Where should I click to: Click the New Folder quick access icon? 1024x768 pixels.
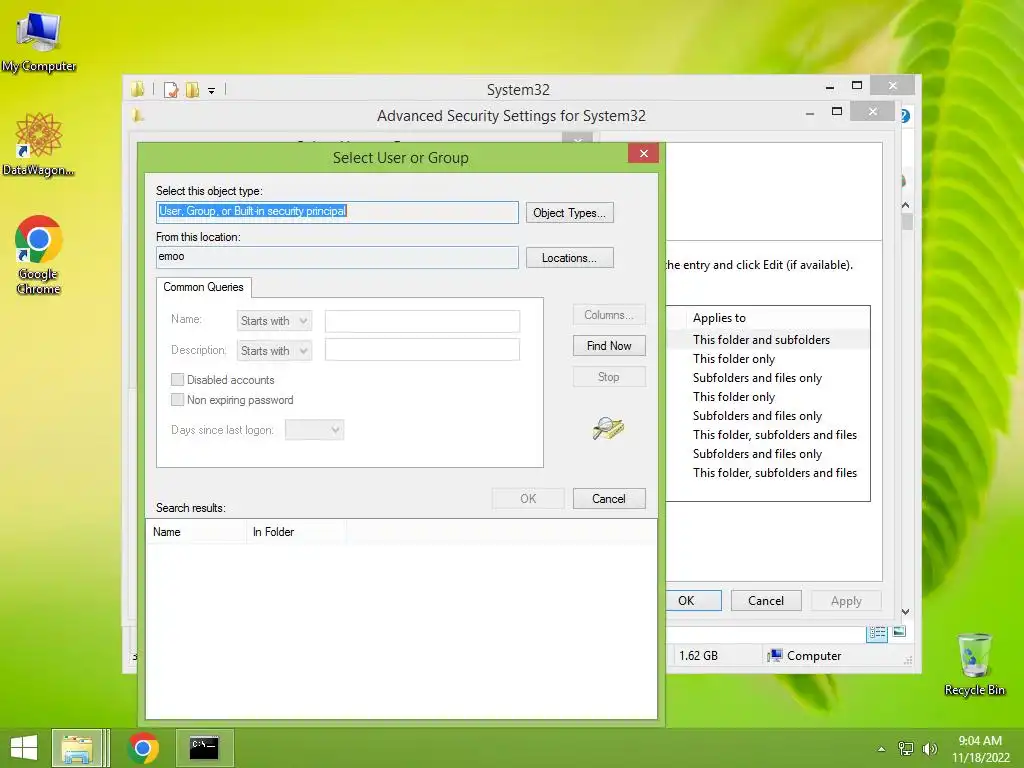pyautogui.click(x=193, y=89)
